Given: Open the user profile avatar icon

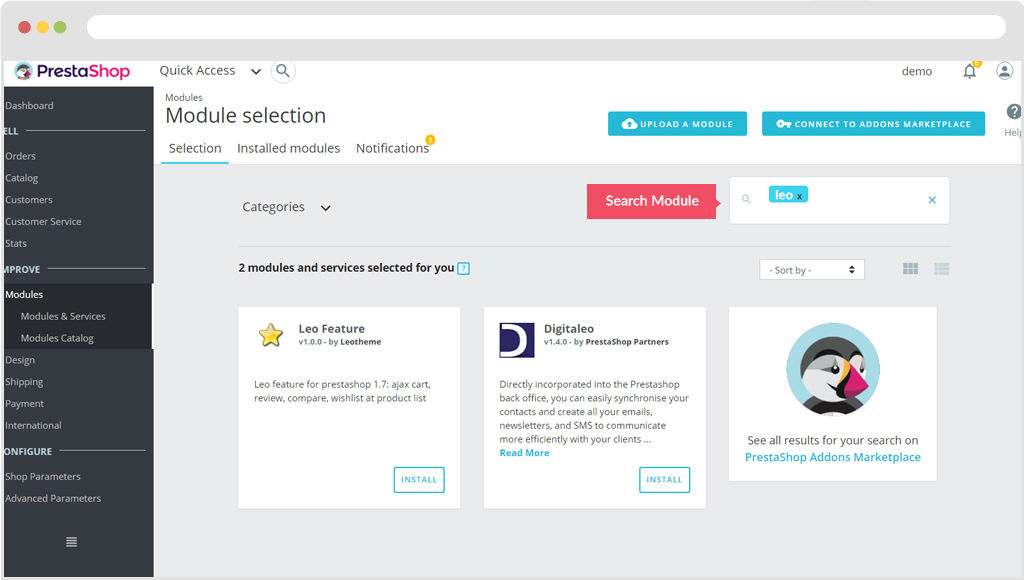Looking at the screenshot, I should tap(1004, 71).
